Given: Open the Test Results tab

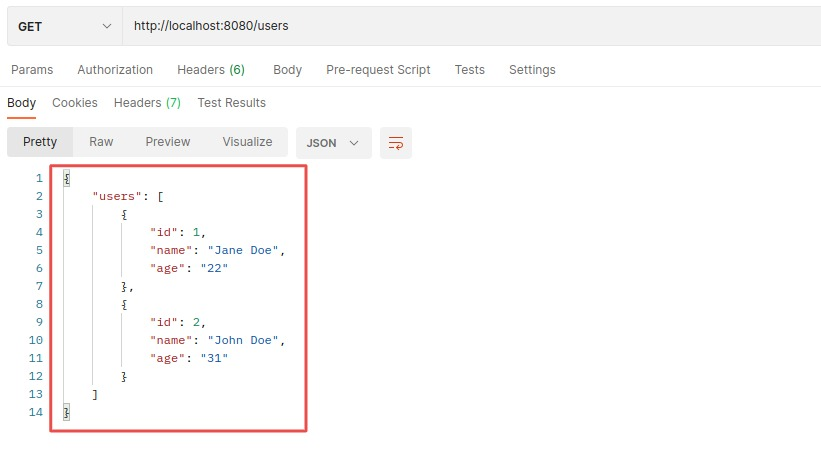Looking at the screenshot, I should (231, 103).
